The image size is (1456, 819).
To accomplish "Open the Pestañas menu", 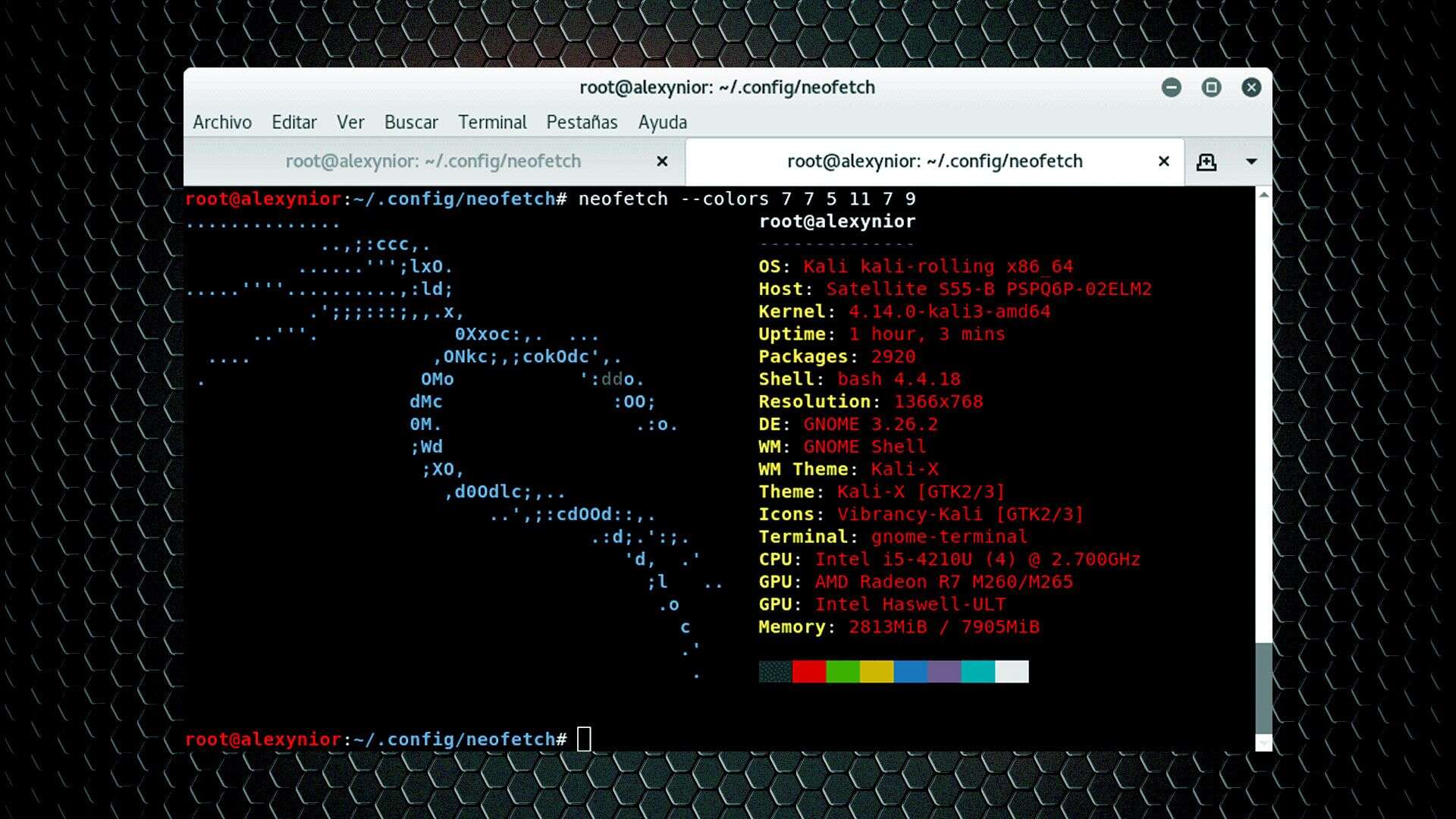I will tap(582, 121).
